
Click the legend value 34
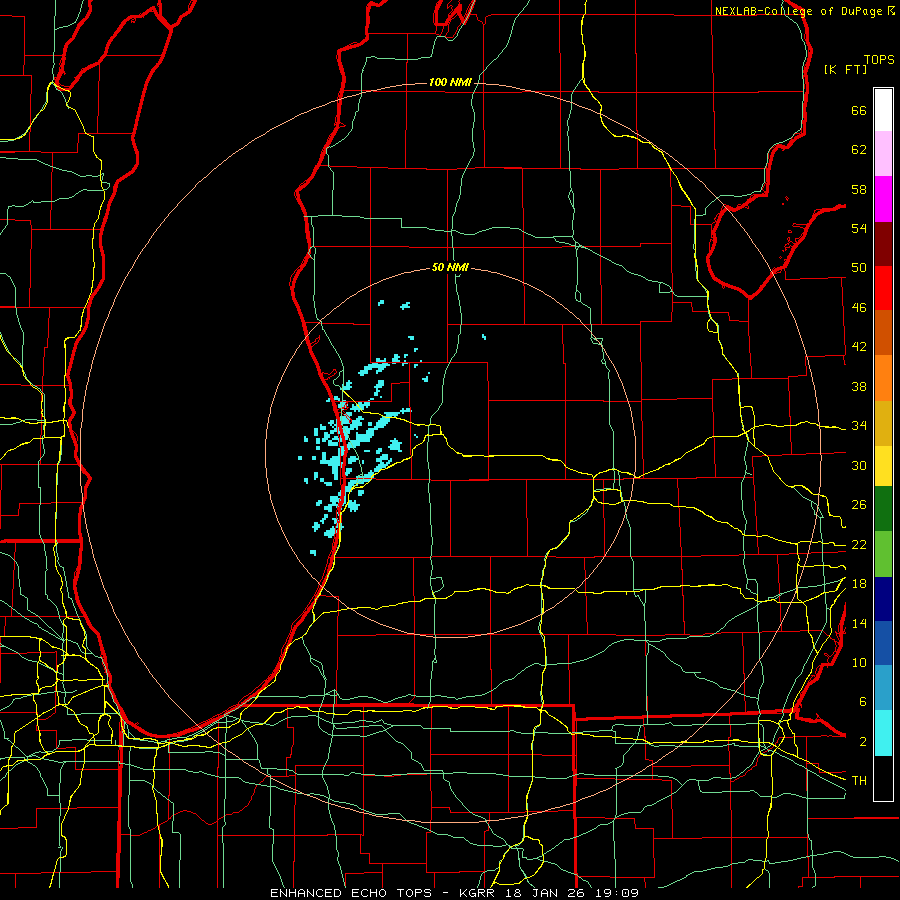click(x=859, y=426)
